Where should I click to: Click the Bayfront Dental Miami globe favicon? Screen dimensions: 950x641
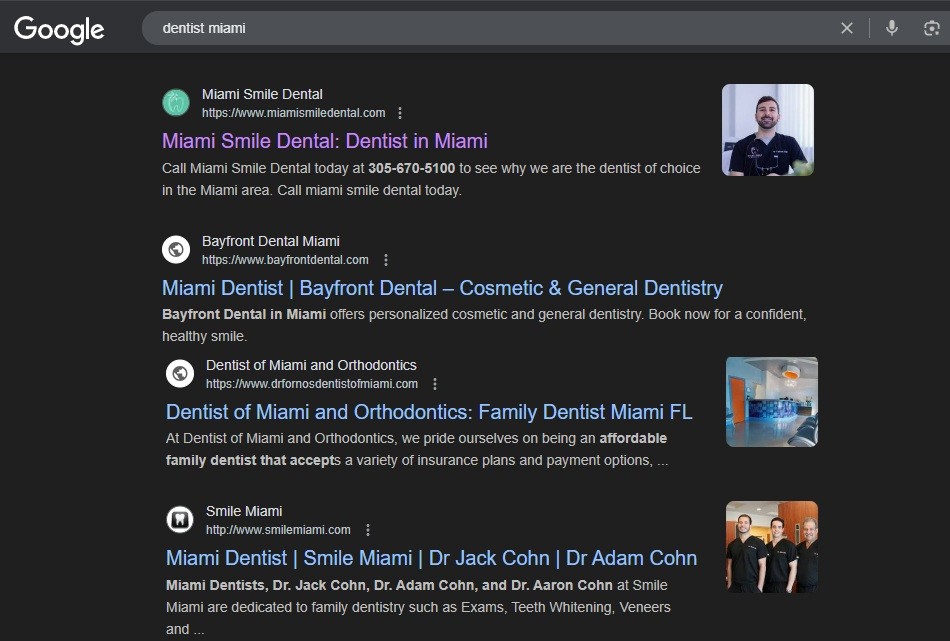pyautogui.click(x=176, y=250)
